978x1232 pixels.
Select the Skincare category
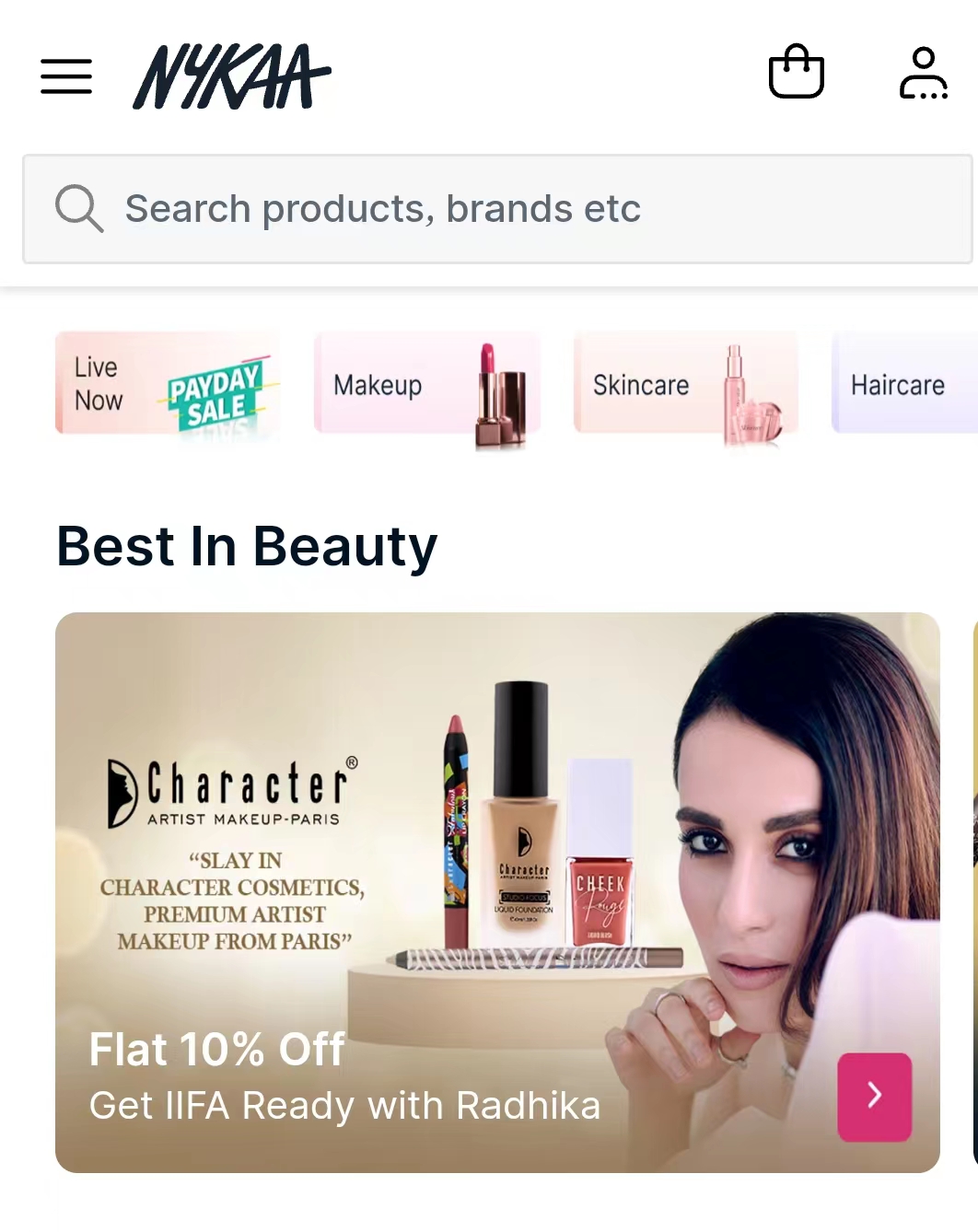(686, 383)
